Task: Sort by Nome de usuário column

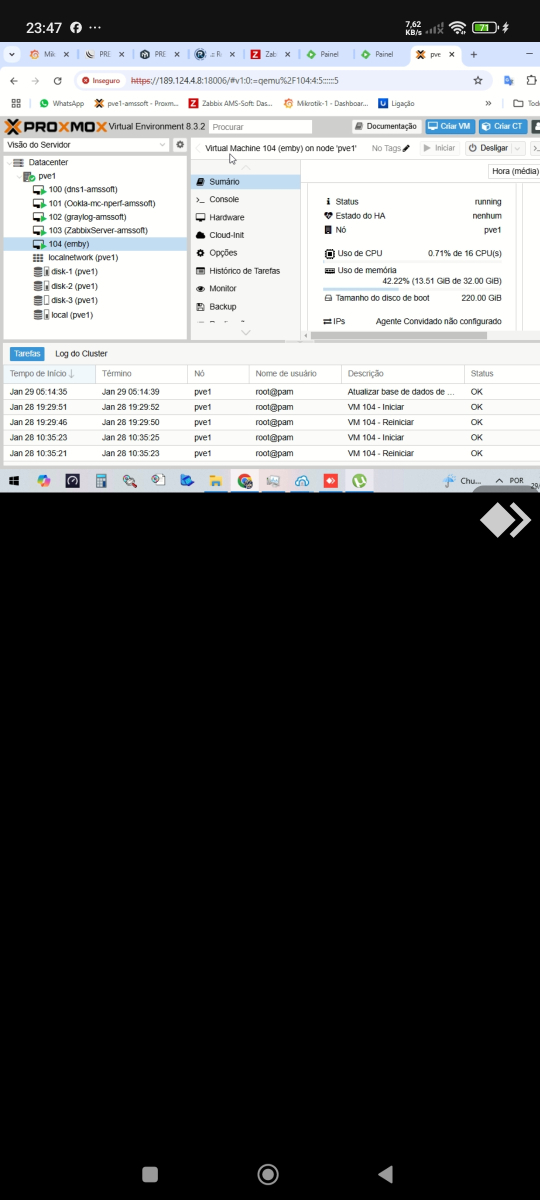Action: coord(295,373)
